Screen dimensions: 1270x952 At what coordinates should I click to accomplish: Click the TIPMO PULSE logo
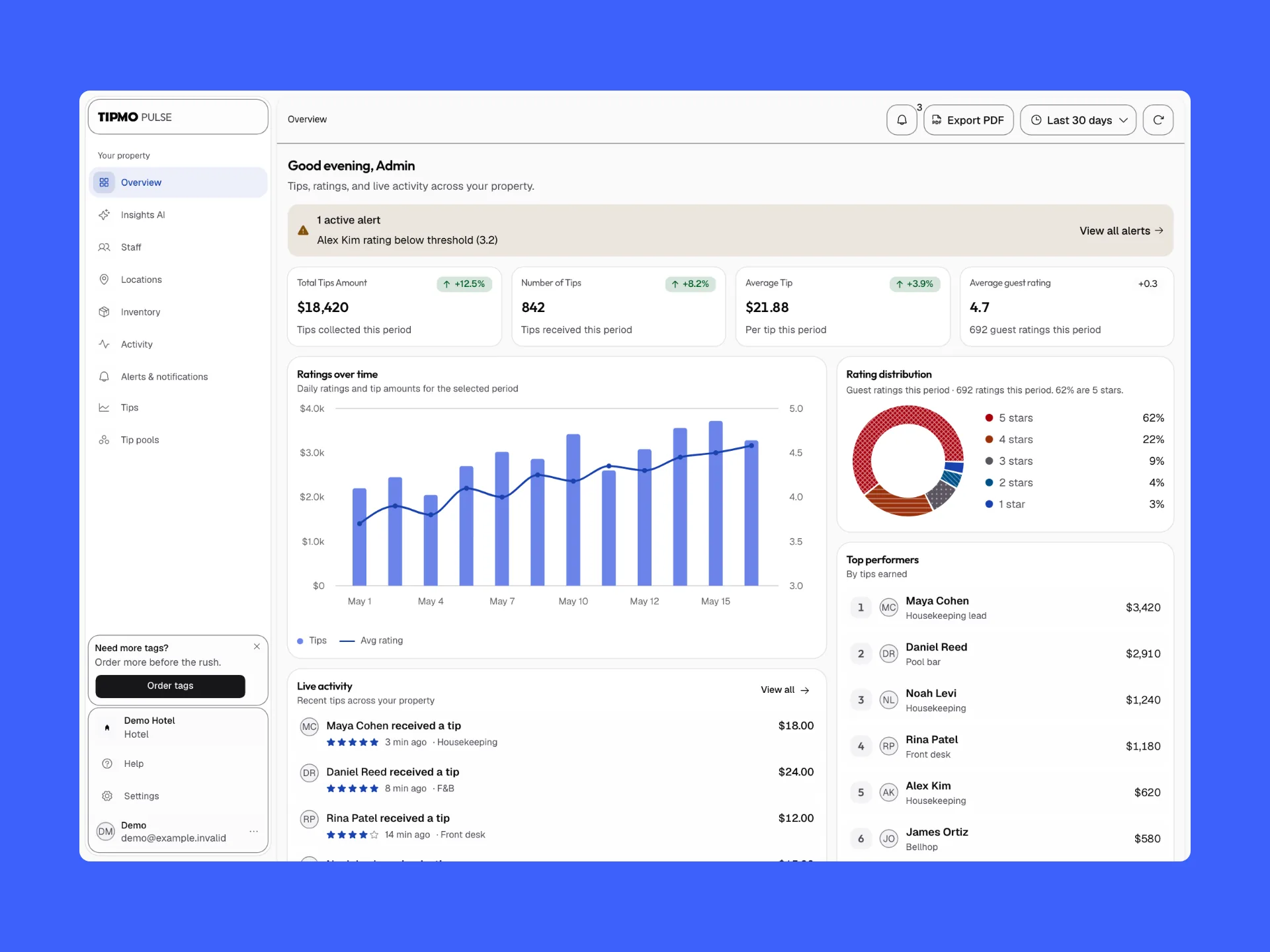(135, 117)
